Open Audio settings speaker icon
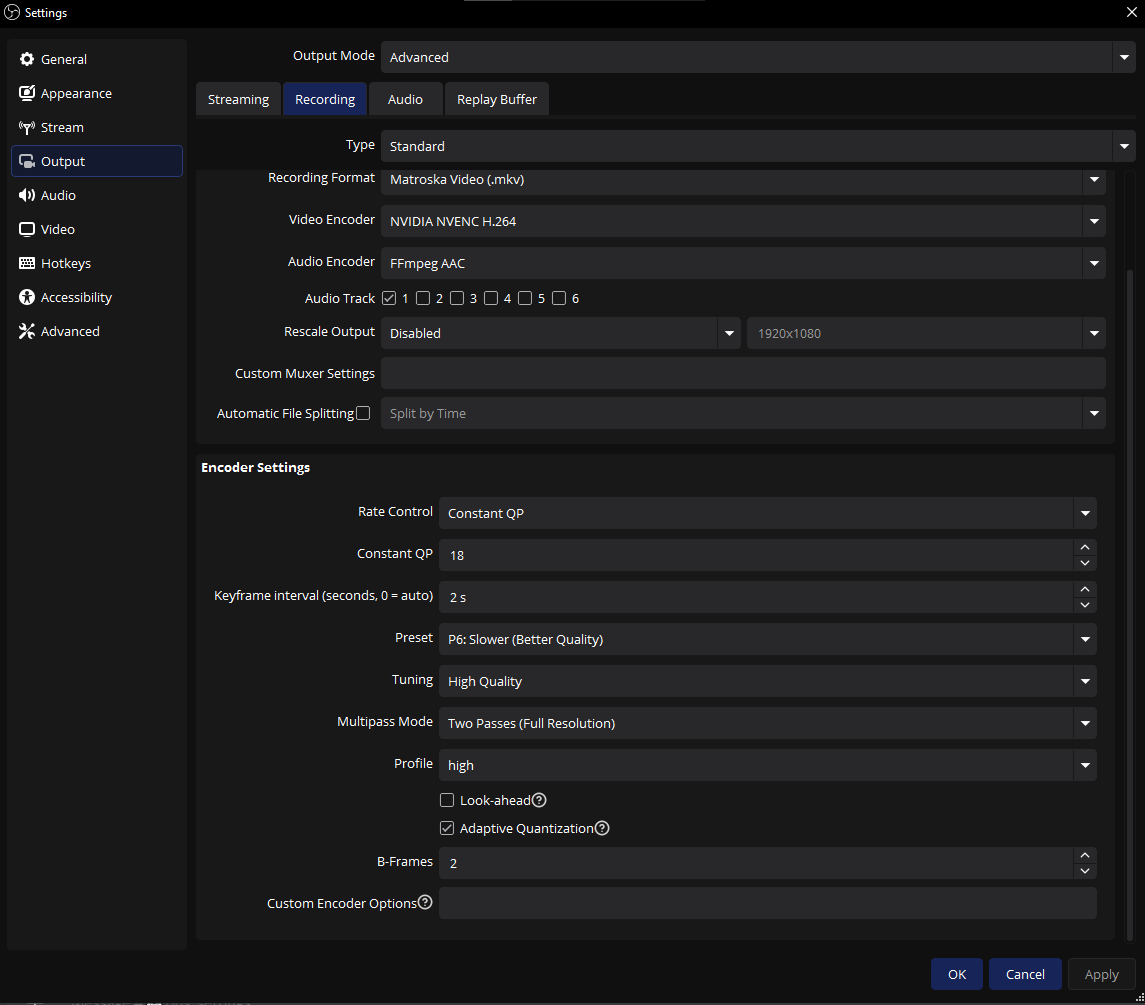1145x1005 pixels. [27, 195]
